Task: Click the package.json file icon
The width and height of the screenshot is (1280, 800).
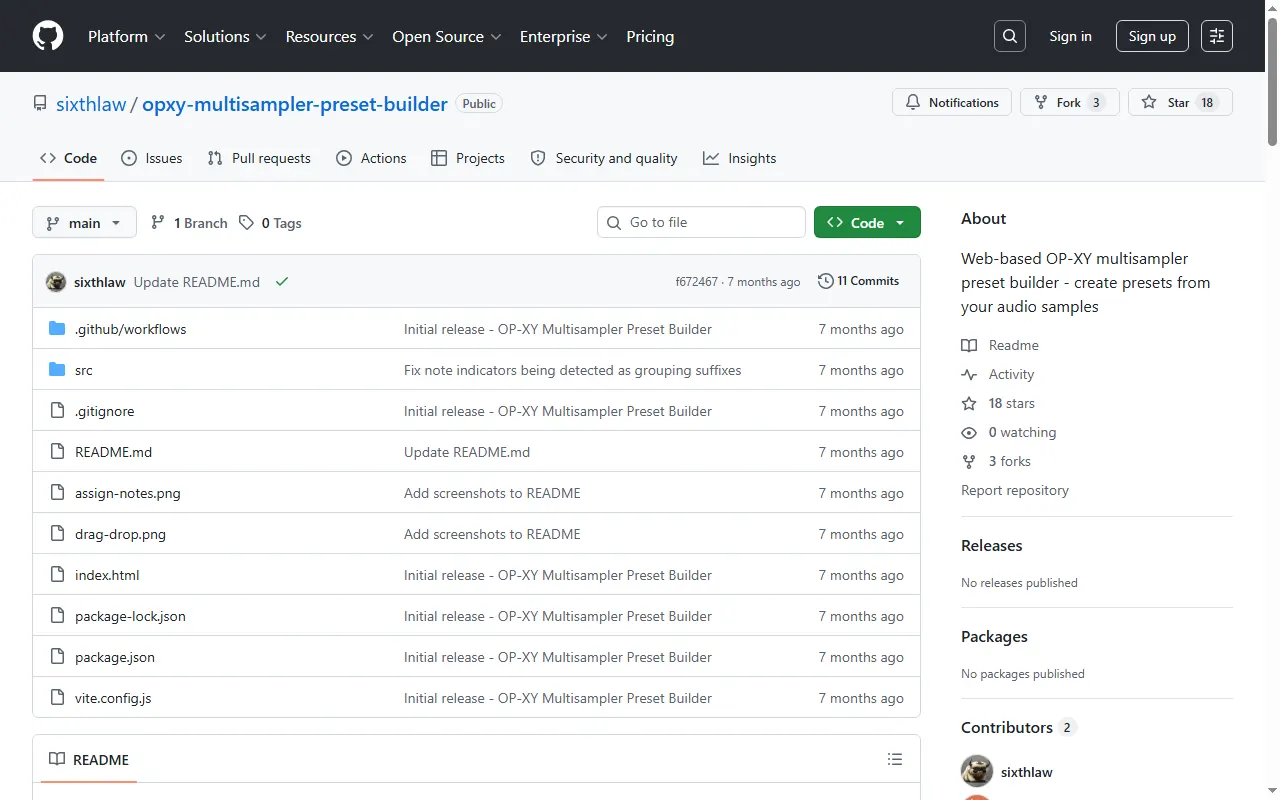Action: 57,657
